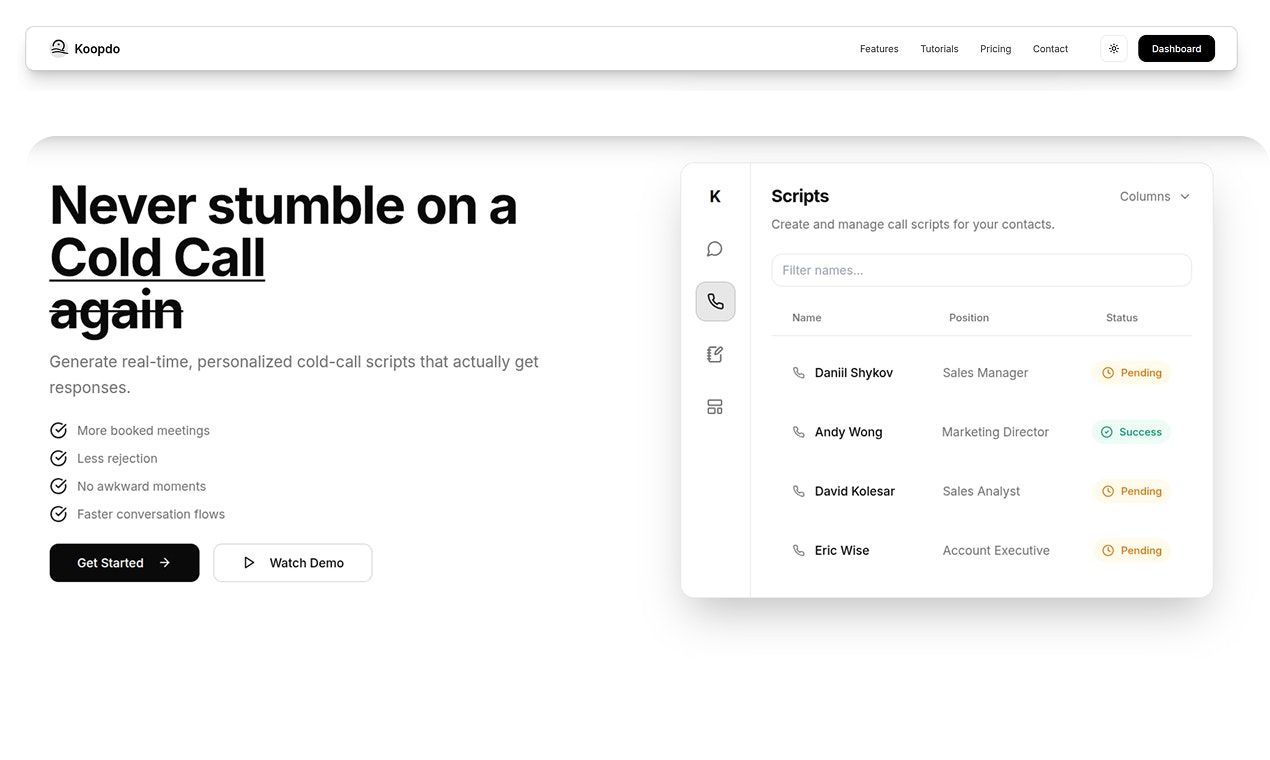Click the K logo atop the app sidebar
This screenshot has height=760, width=1270.
pyautogui.click(x=714, y=196)
